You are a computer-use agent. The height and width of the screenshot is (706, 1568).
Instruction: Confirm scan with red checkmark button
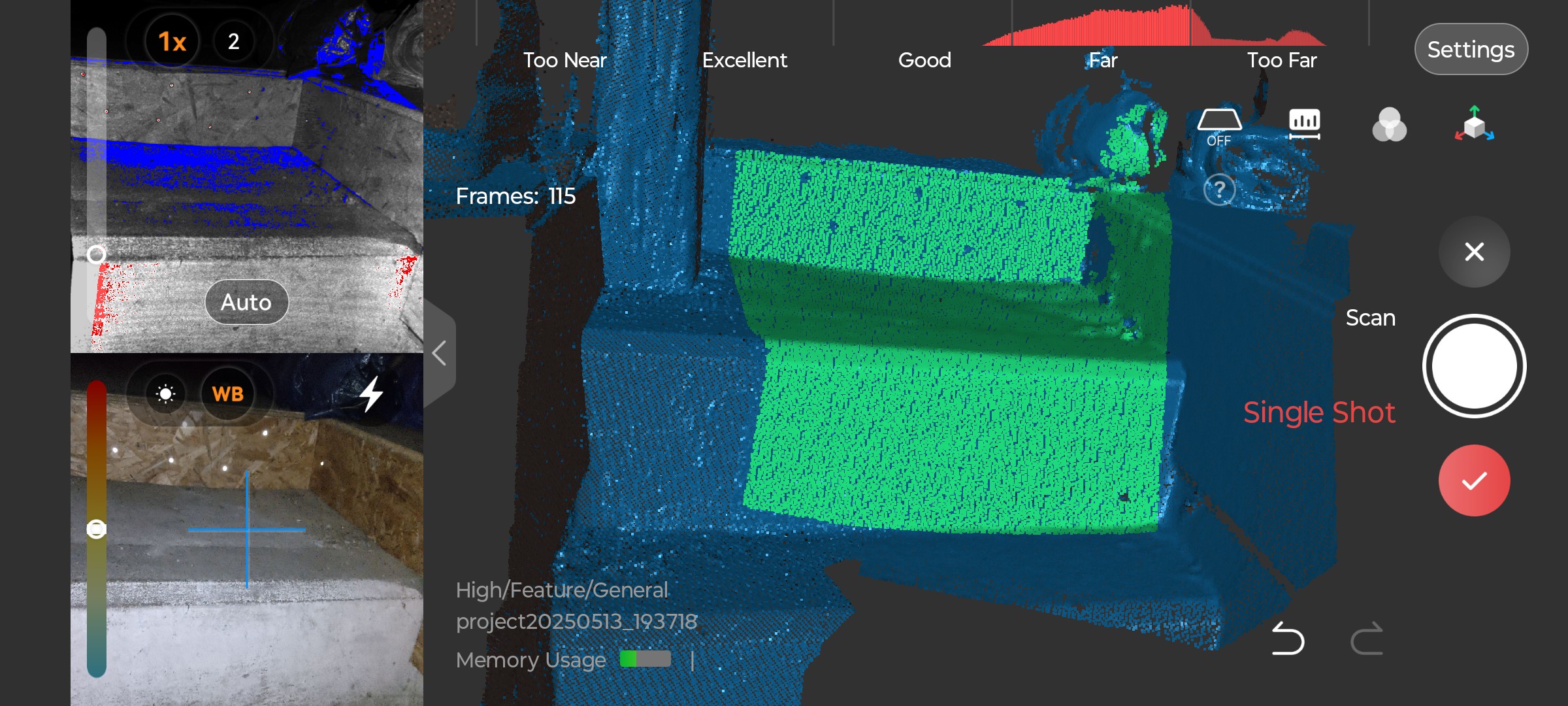pos(1474,481)
